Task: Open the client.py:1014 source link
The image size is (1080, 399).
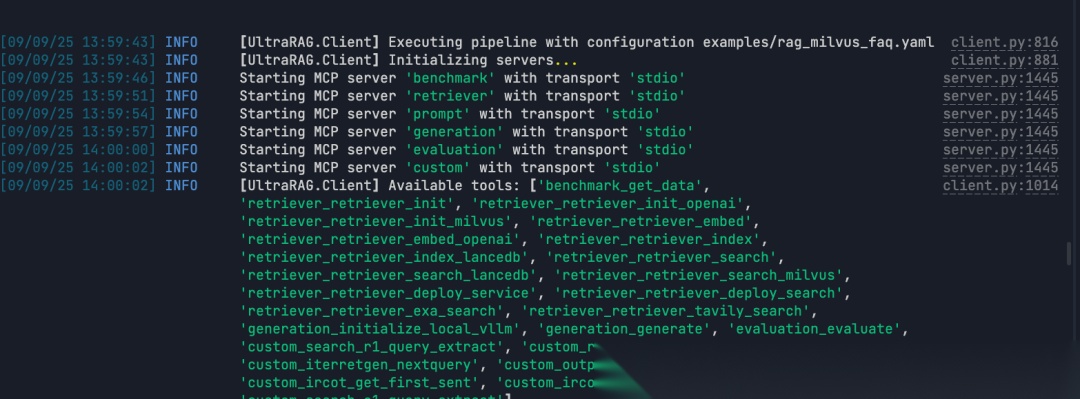Action: point(1000,186)
